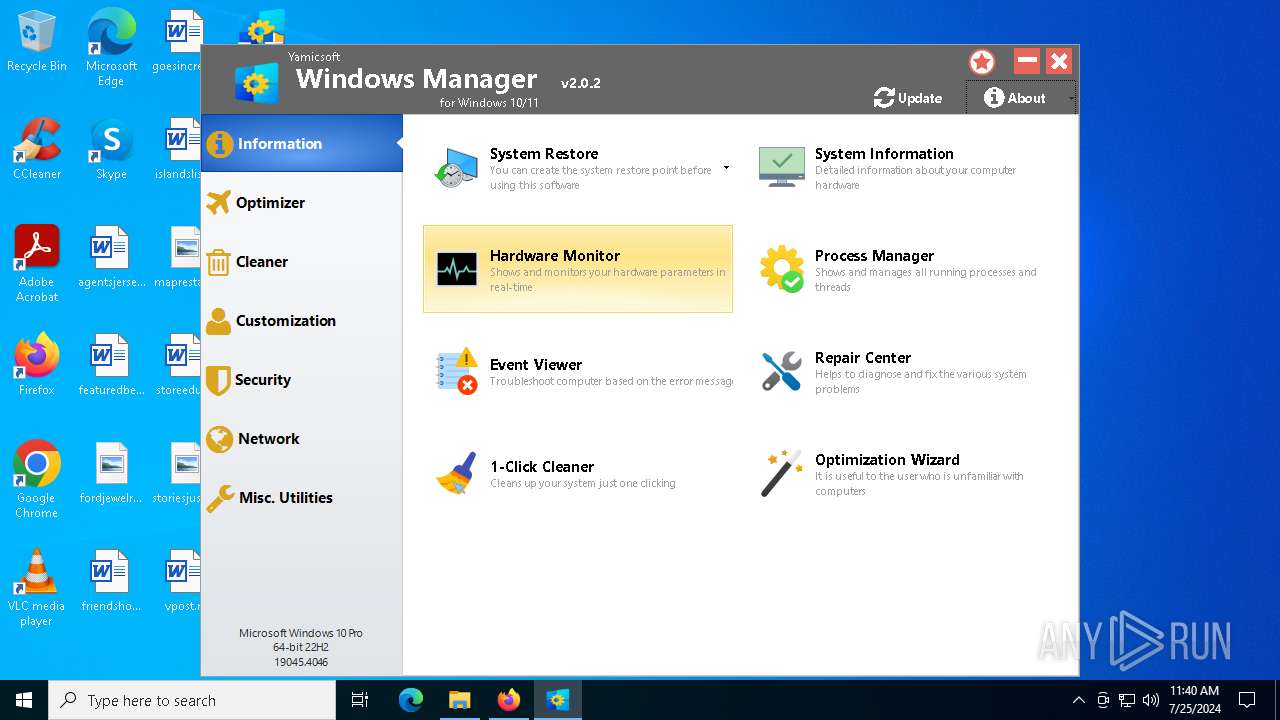Click the Windows Manager logo icon

256,83
